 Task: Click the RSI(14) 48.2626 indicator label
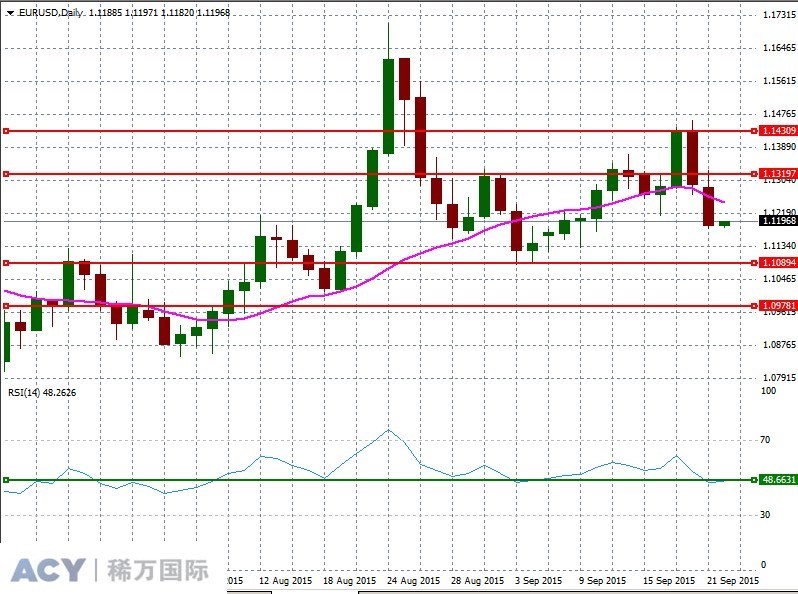point(42,392)
